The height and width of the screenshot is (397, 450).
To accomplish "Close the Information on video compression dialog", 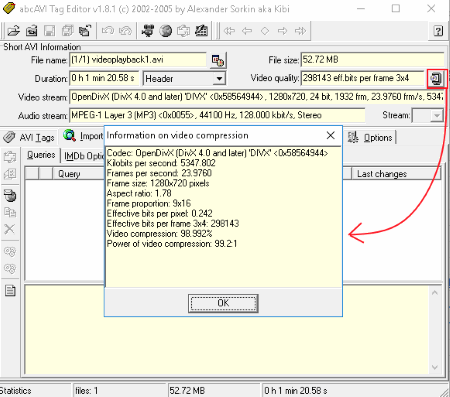I will [330, 135].
